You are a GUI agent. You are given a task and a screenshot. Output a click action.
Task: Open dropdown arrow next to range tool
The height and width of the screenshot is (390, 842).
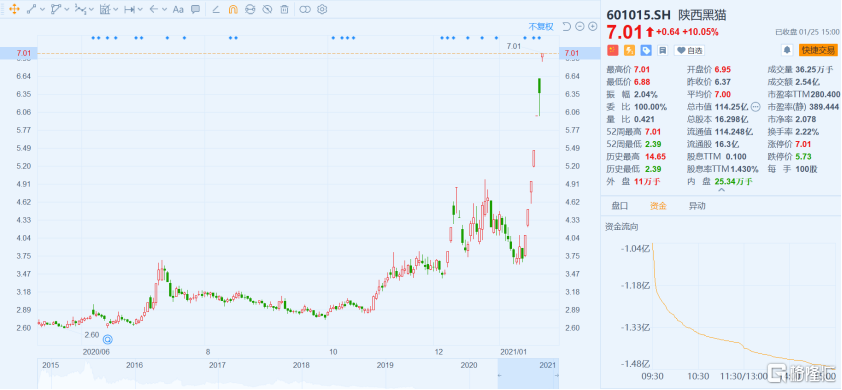[x=140, y=10]
